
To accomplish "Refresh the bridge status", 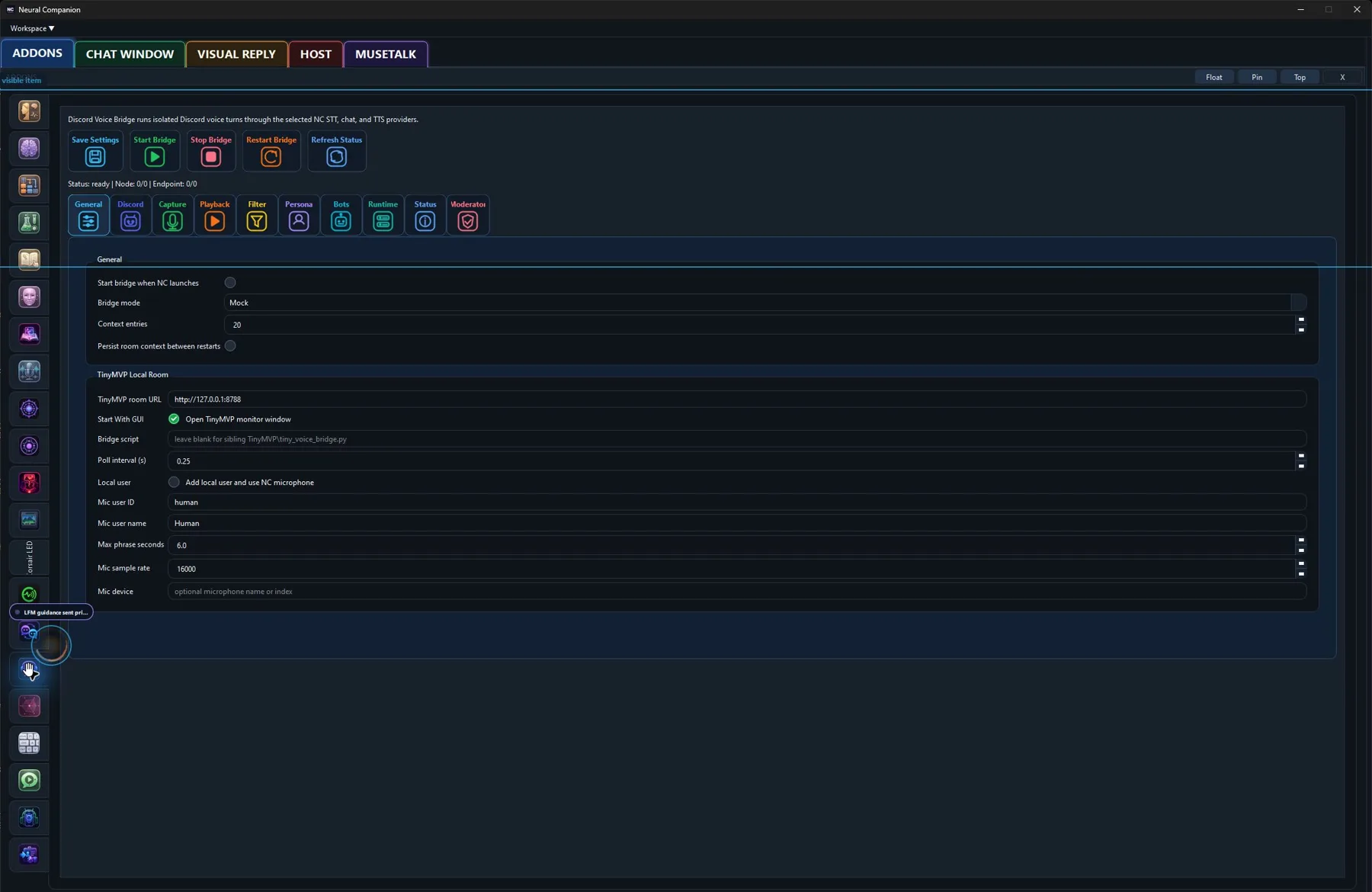I will click(336, 151).
